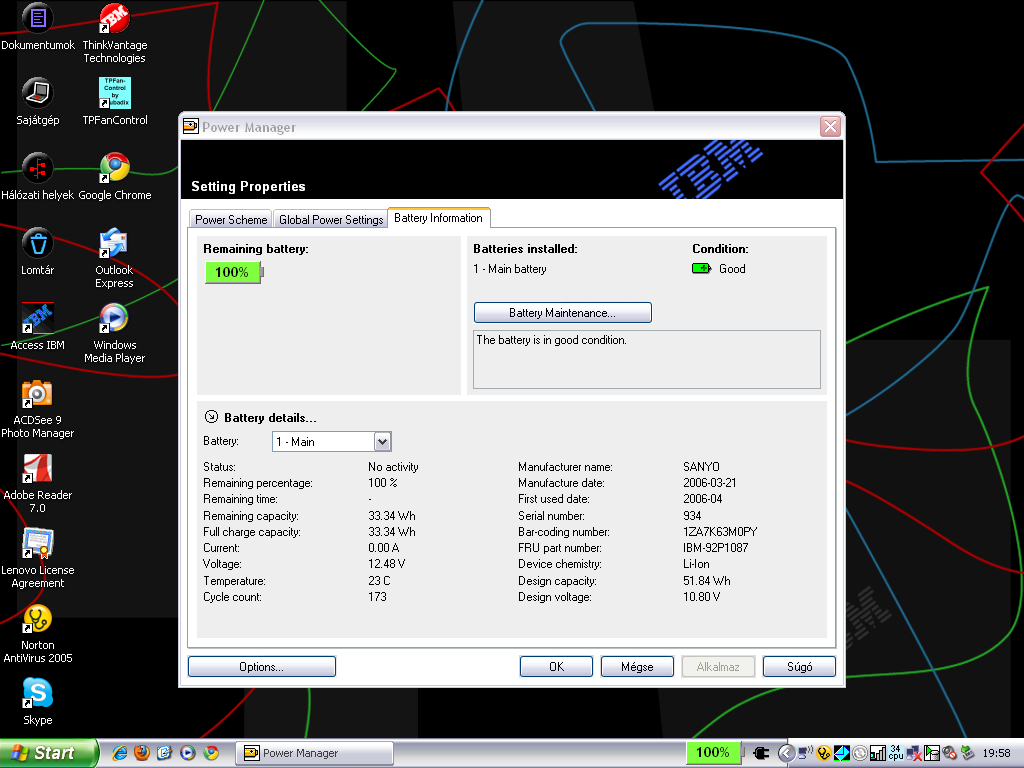
Task: Click the green Good condition battery icon
Action: pyautogui.click(x=701, y=268)
